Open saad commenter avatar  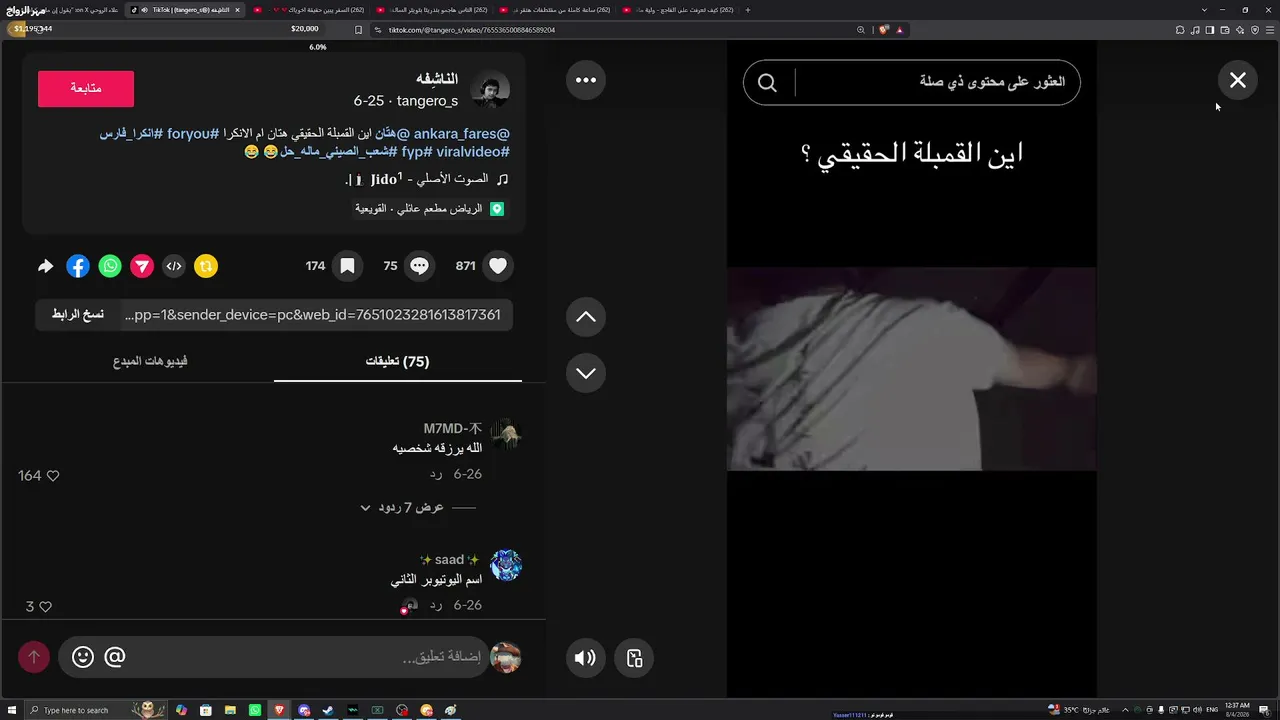click(x=506, y=565)
